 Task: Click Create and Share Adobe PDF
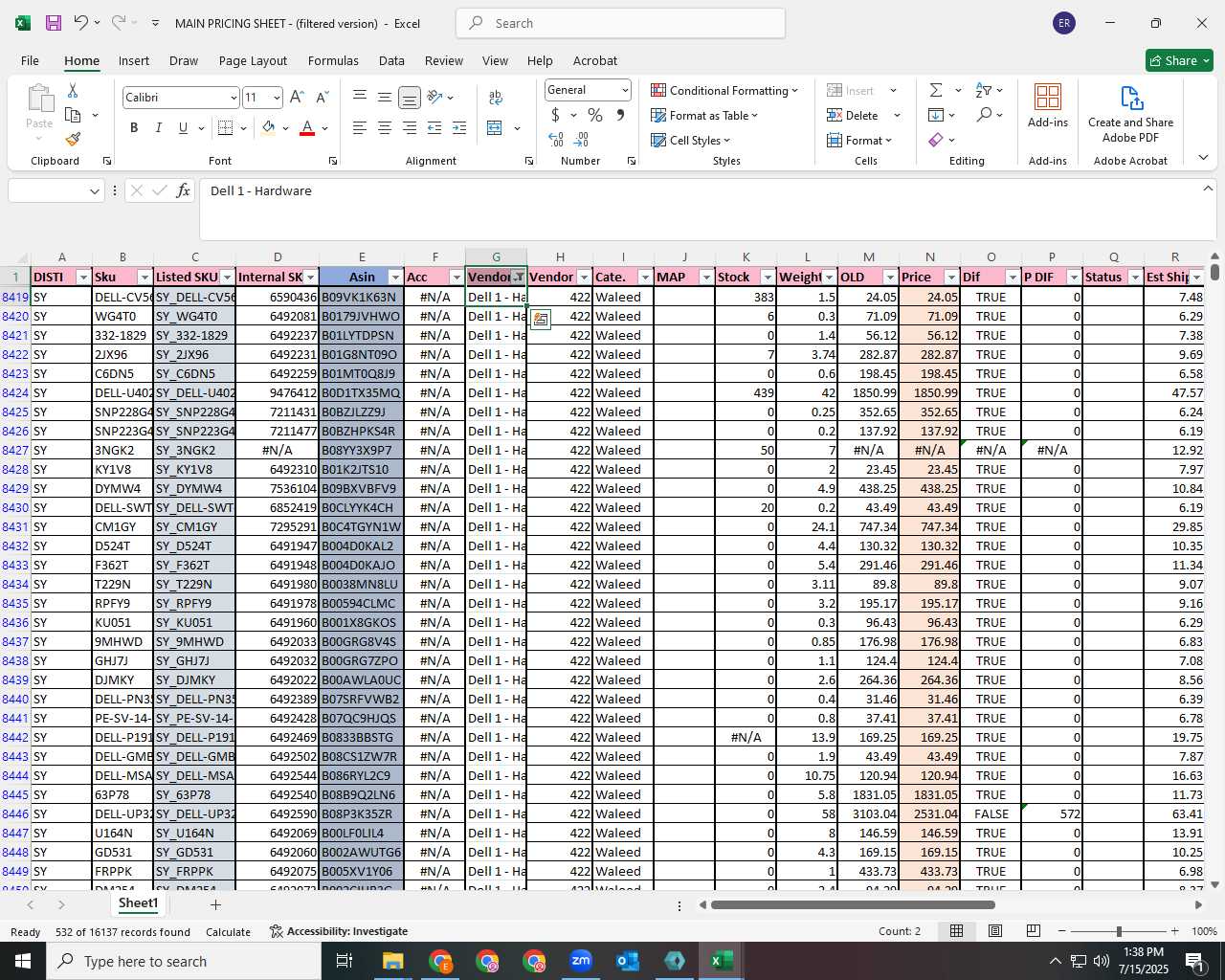click(1130, 115)
